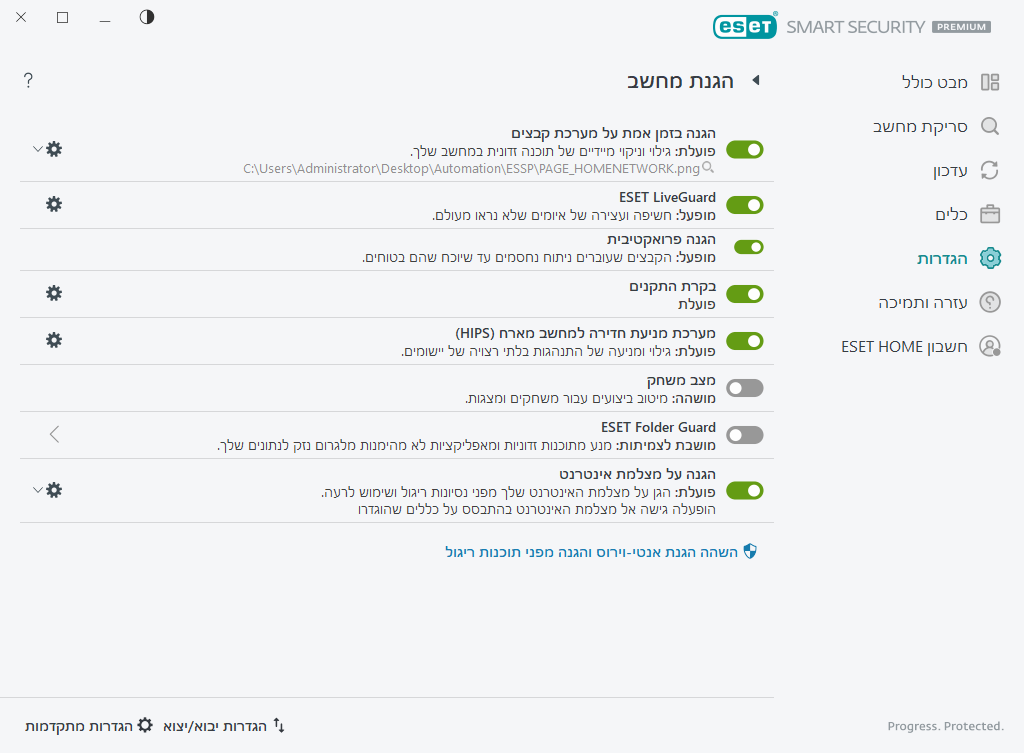The image size is (1024, 753).
Task: Toggle webcam protection (הגנה על מצלמת אינטרנט) switch
Action: click(744, 491)
